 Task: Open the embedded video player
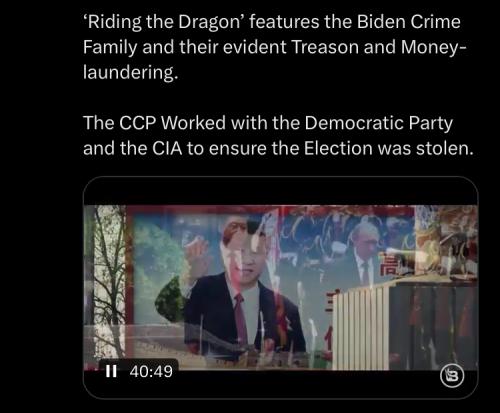tap(280, 287)
